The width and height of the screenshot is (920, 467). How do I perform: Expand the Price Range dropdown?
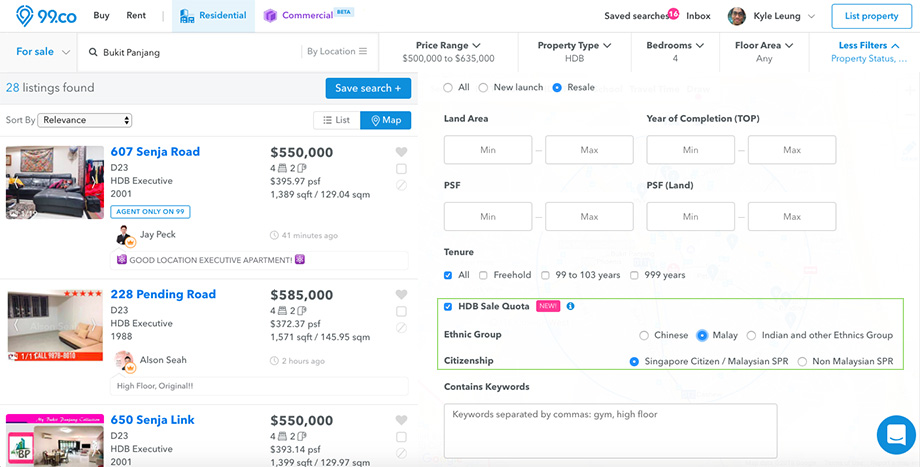(x=448, y=52)
